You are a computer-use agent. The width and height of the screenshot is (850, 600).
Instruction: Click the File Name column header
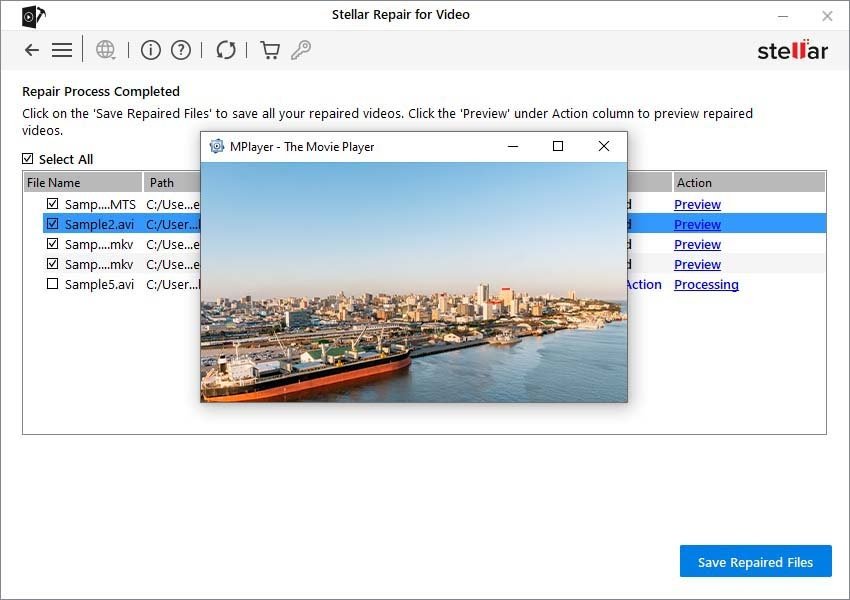(57, 182)
